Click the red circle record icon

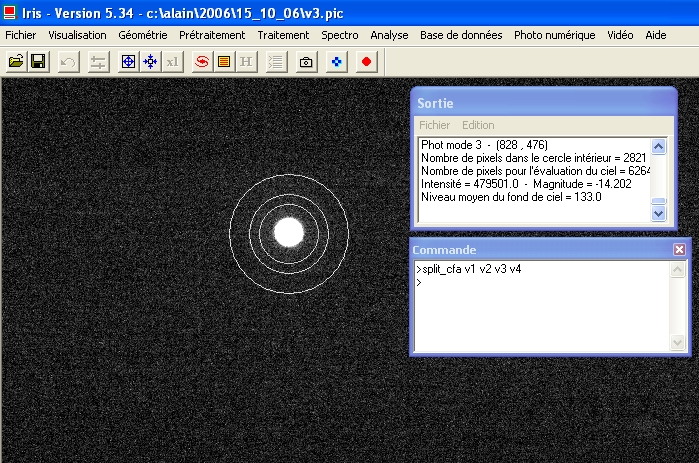click(x=366, y=61)
